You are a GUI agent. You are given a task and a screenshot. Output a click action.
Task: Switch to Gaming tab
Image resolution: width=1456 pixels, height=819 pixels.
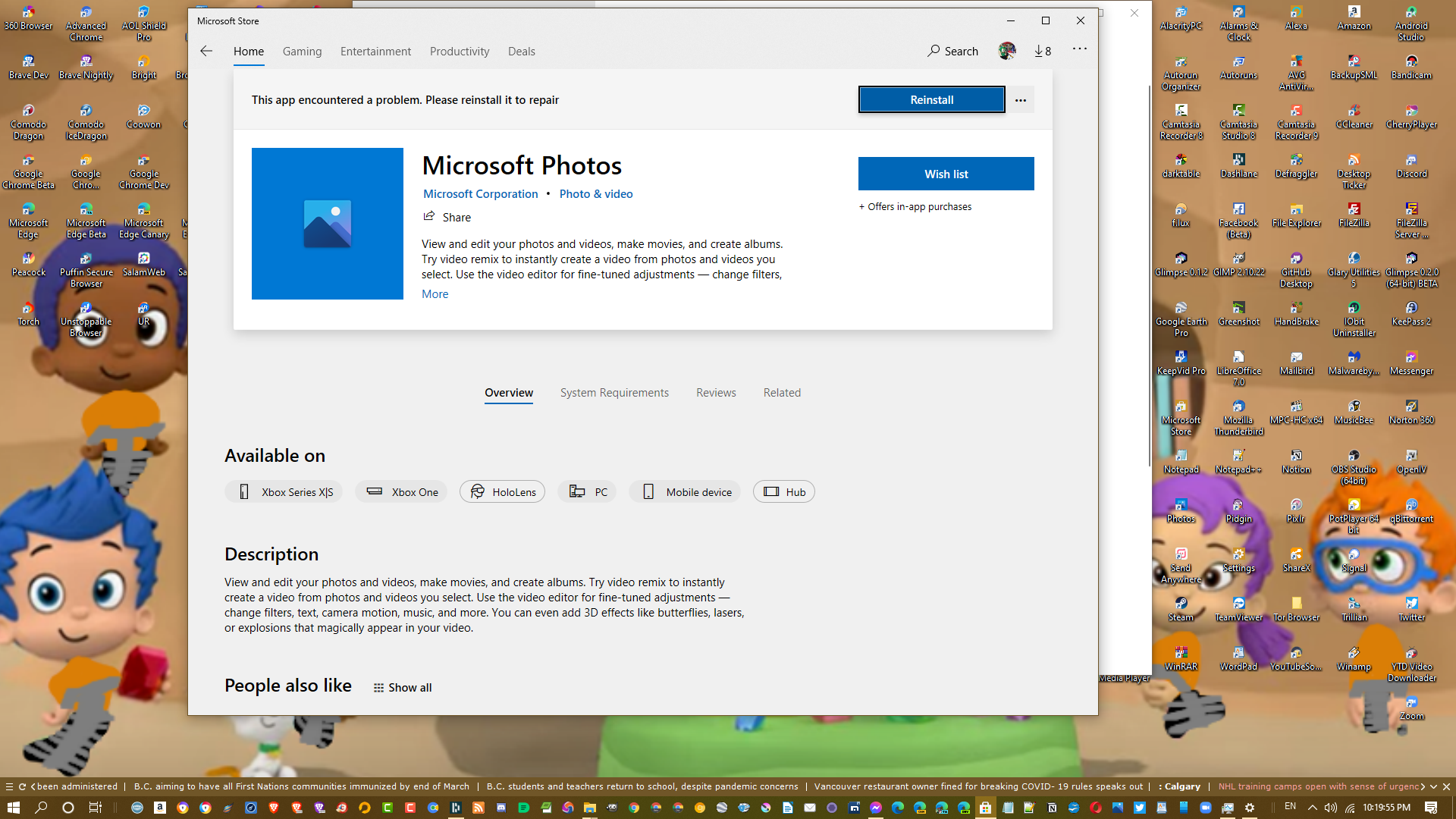tap(302, 51)
